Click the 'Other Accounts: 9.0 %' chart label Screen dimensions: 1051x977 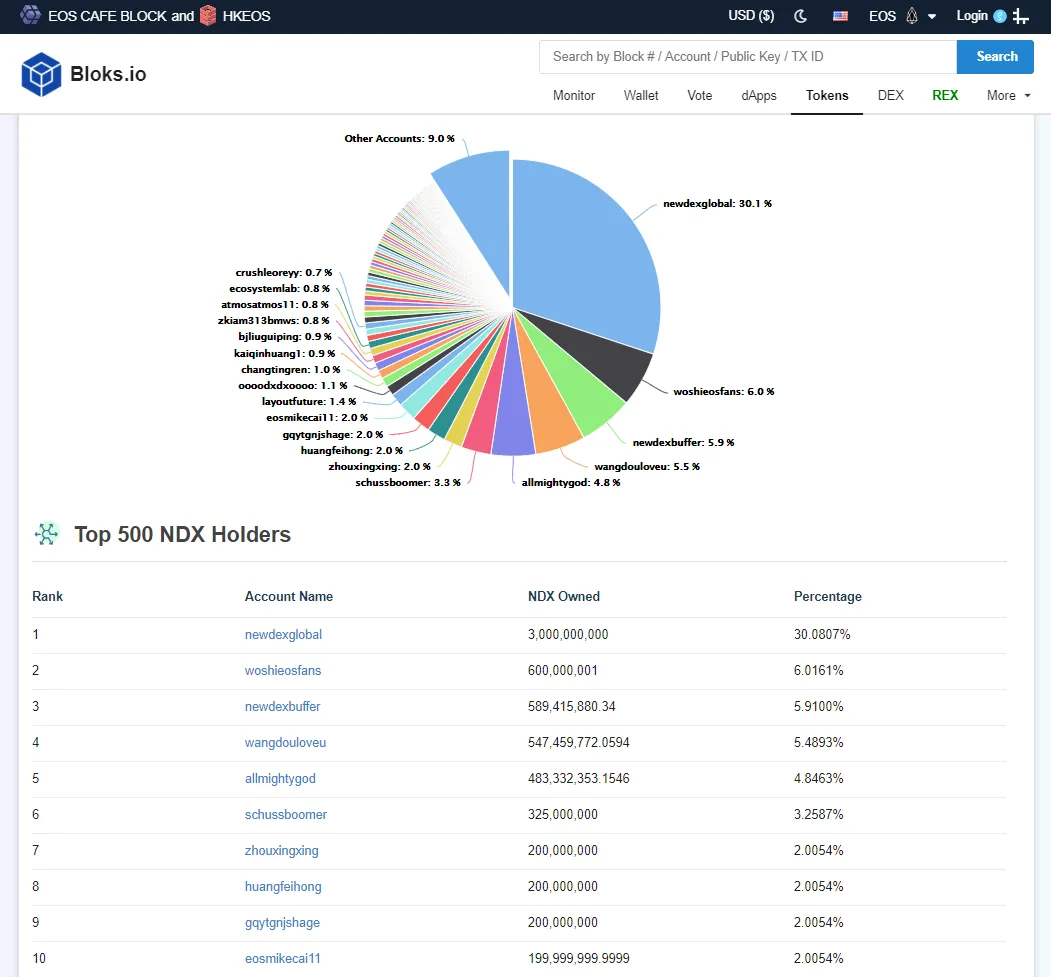tap(399, 139)
